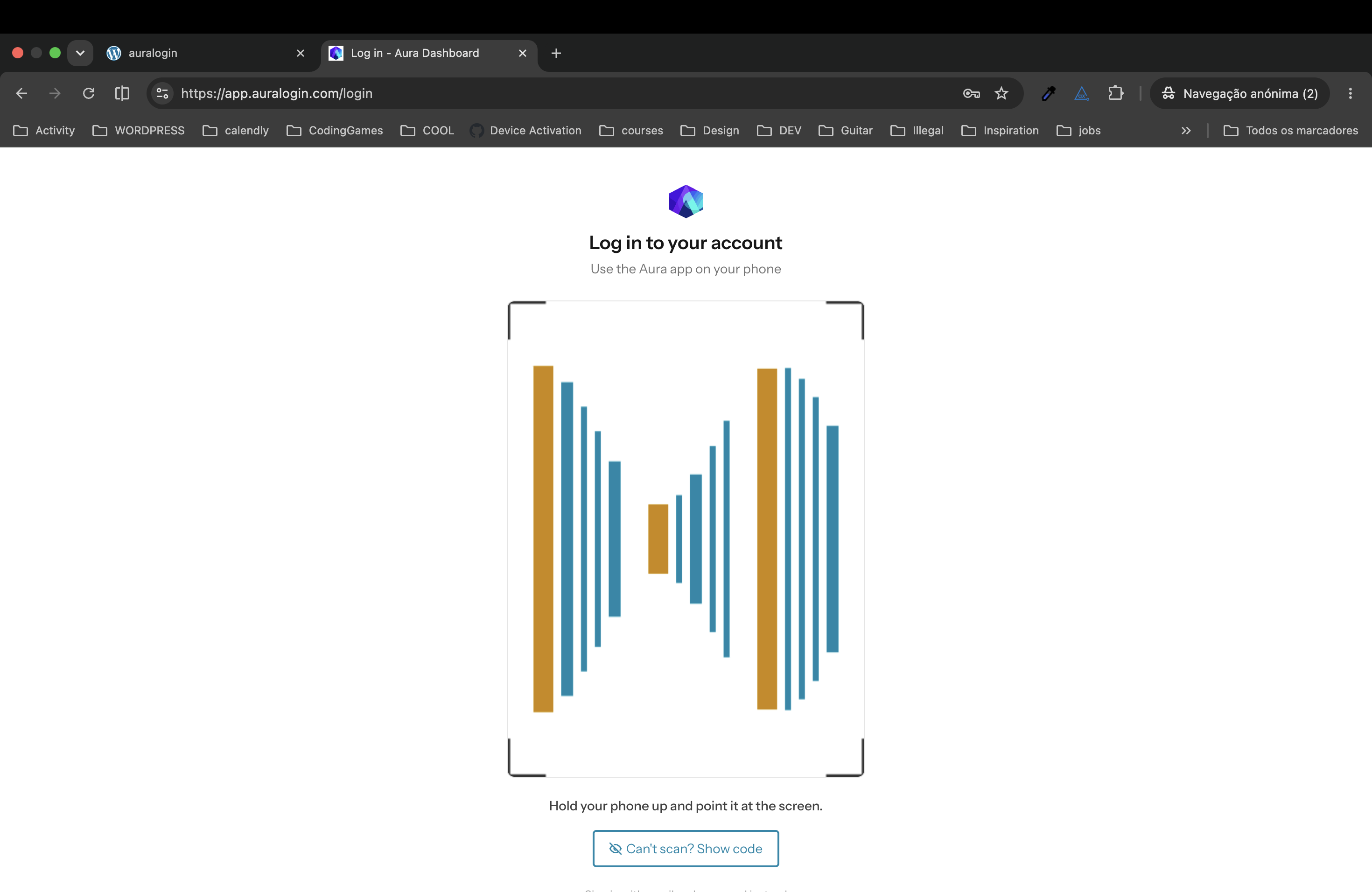The width and height of the screenshot is (1372, 892).
Task: Open the Device Activation bookmark
Action: [x=526, y=131]
